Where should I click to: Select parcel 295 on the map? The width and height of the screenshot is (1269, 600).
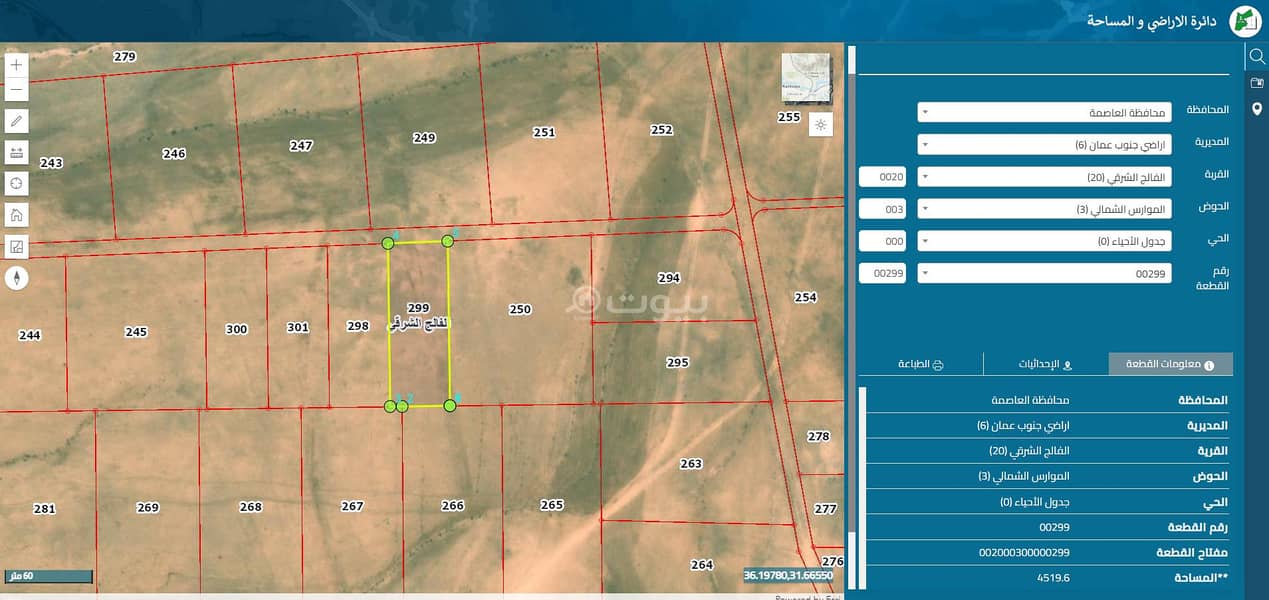(678, 363)
